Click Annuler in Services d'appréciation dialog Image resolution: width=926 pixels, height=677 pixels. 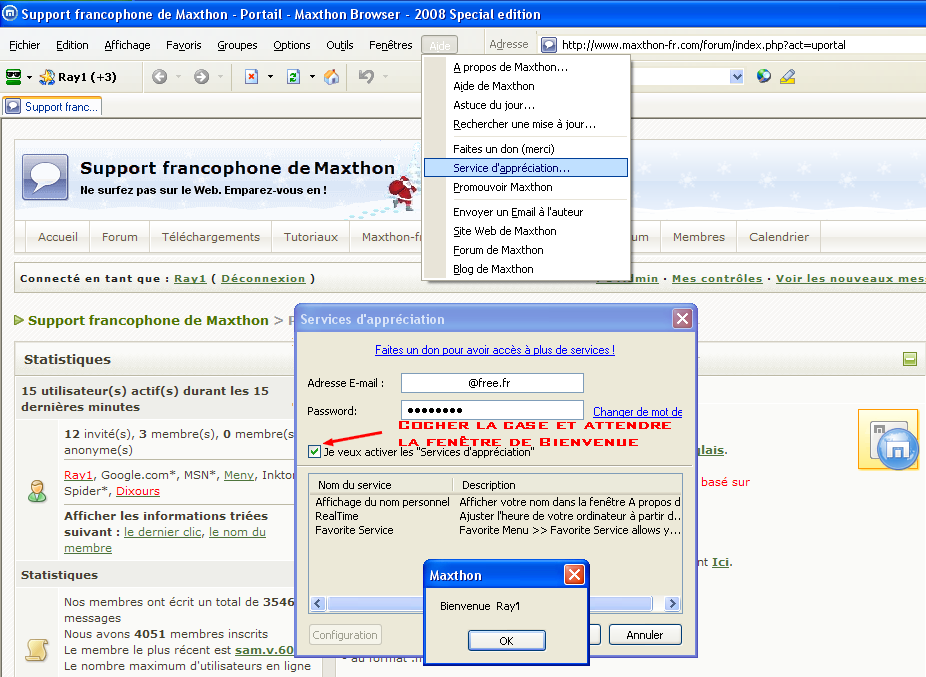645,635
